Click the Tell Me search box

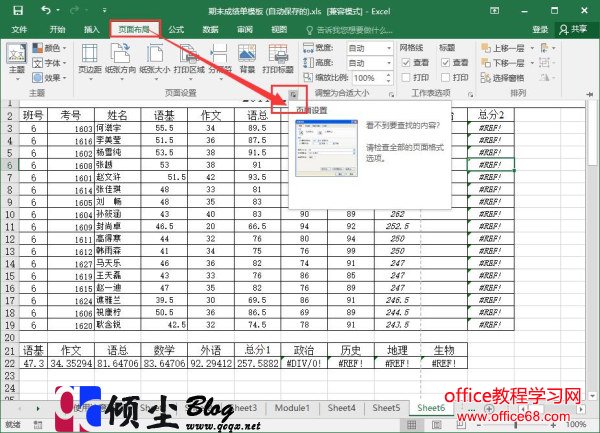pyautogui.click(x=349, y=30)
